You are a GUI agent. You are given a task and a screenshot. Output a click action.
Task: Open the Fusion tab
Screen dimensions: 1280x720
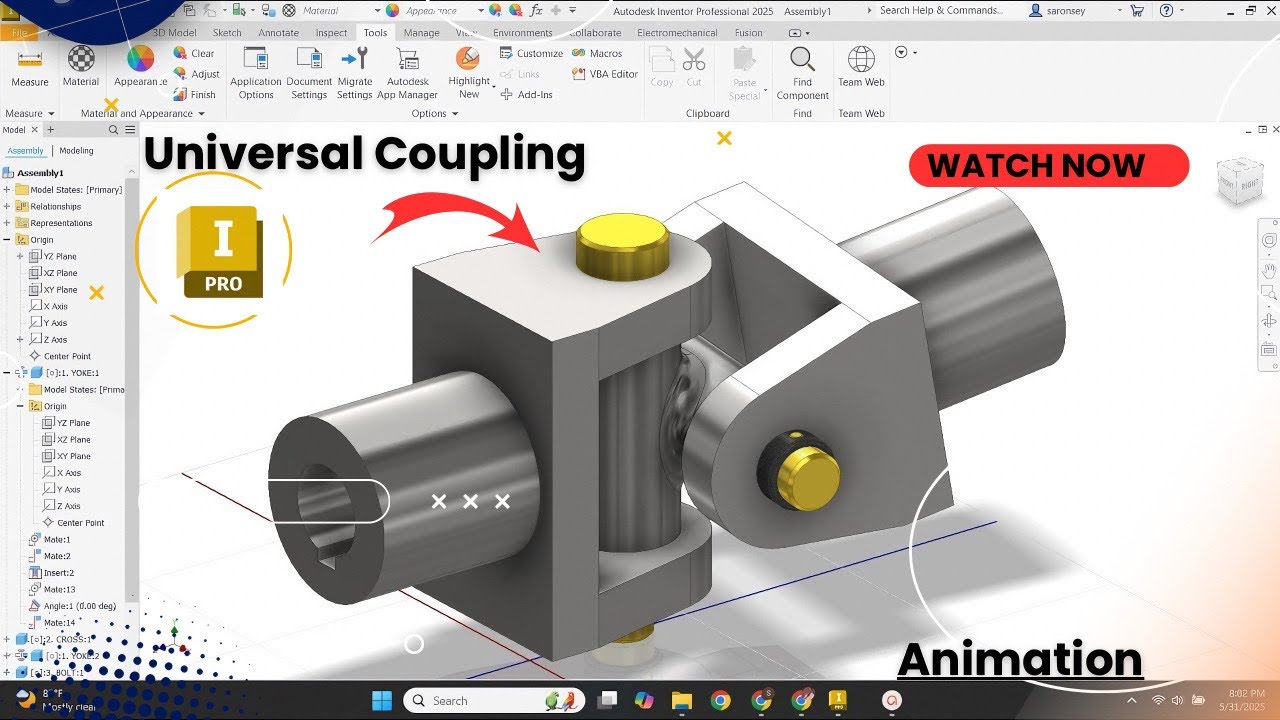[748, 32]
